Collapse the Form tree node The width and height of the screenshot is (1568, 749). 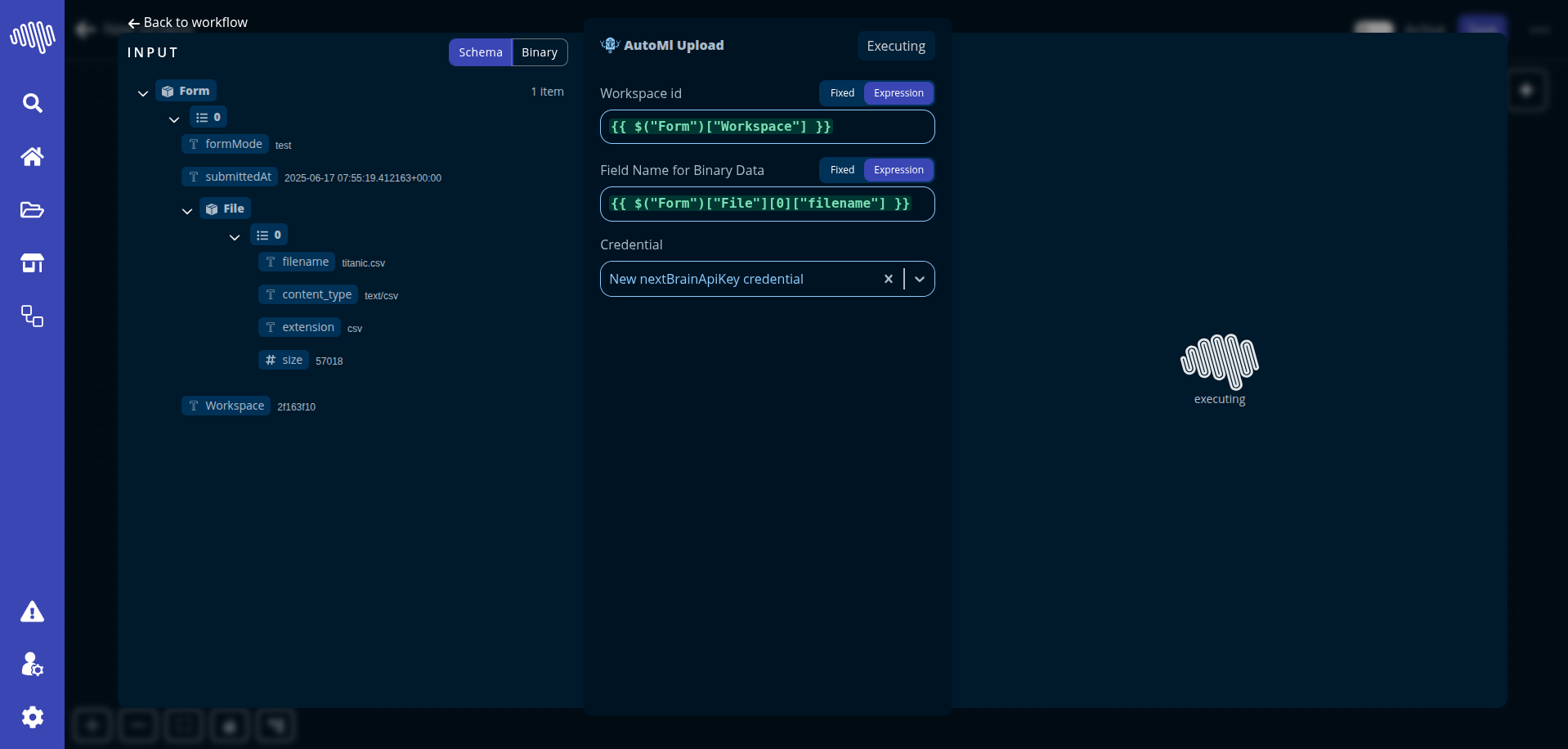[143, 93]
